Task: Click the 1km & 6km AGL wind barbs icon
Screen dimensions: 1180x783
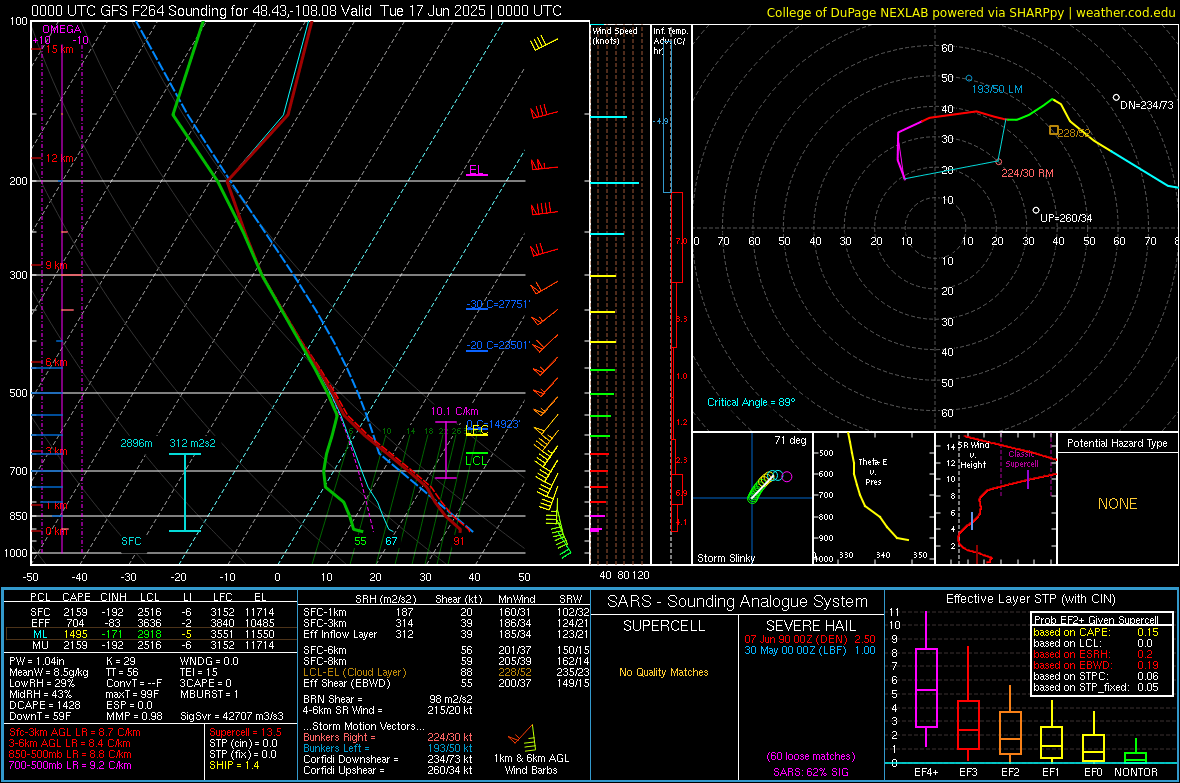Action: (522, 736)
